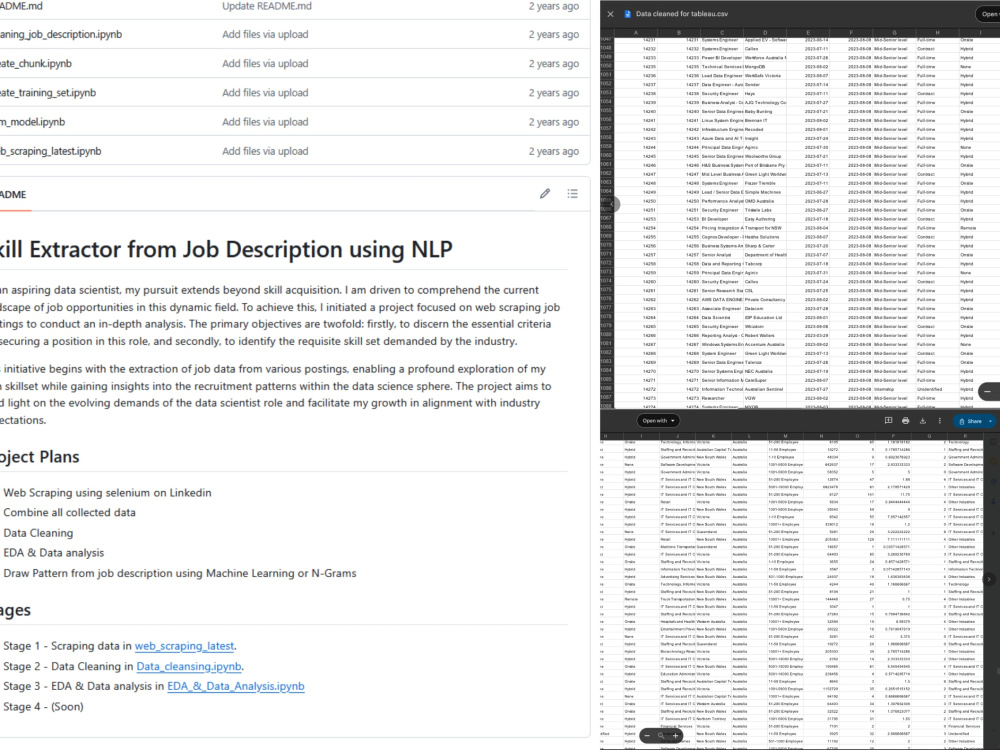
Task: Open cleaning_job_description.ipynb file
Action: pyautogui.click(x=61, y=34)
